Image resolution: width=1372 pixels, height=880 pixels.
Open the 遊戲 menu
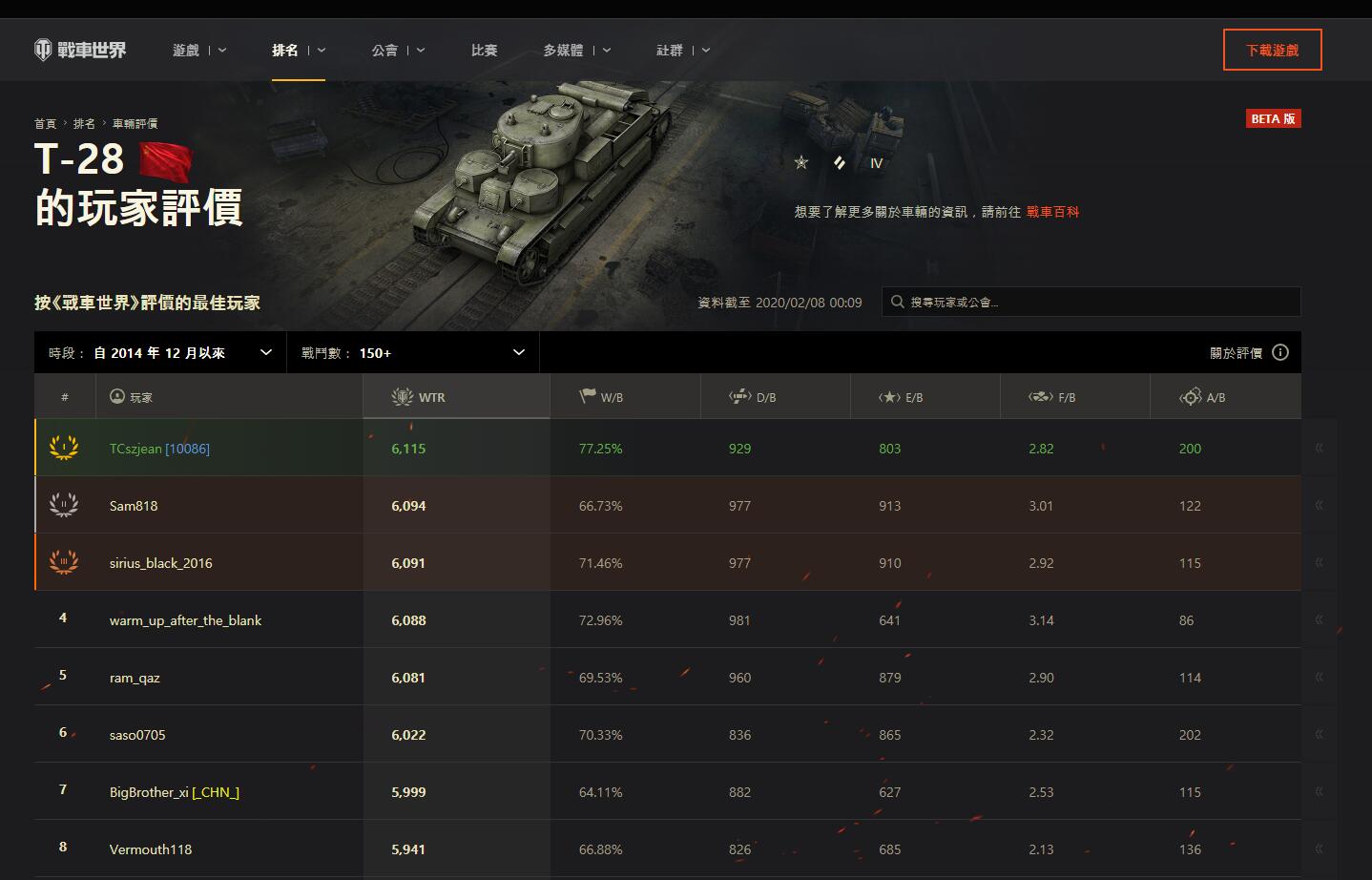pyautogui.click(x=199, y=50)
